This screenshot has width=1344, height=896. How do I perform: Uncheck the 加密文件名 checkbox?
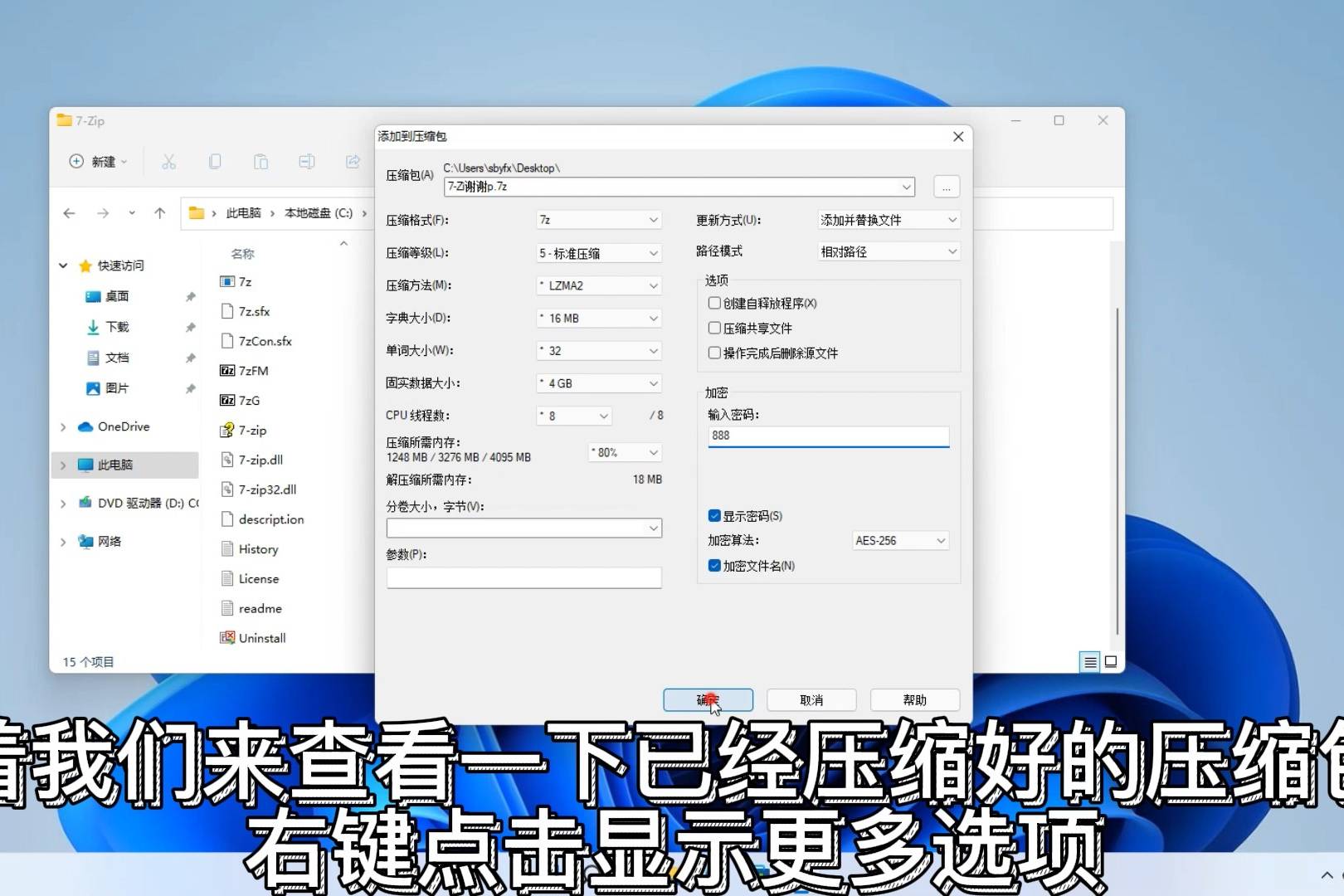(714, 565)
